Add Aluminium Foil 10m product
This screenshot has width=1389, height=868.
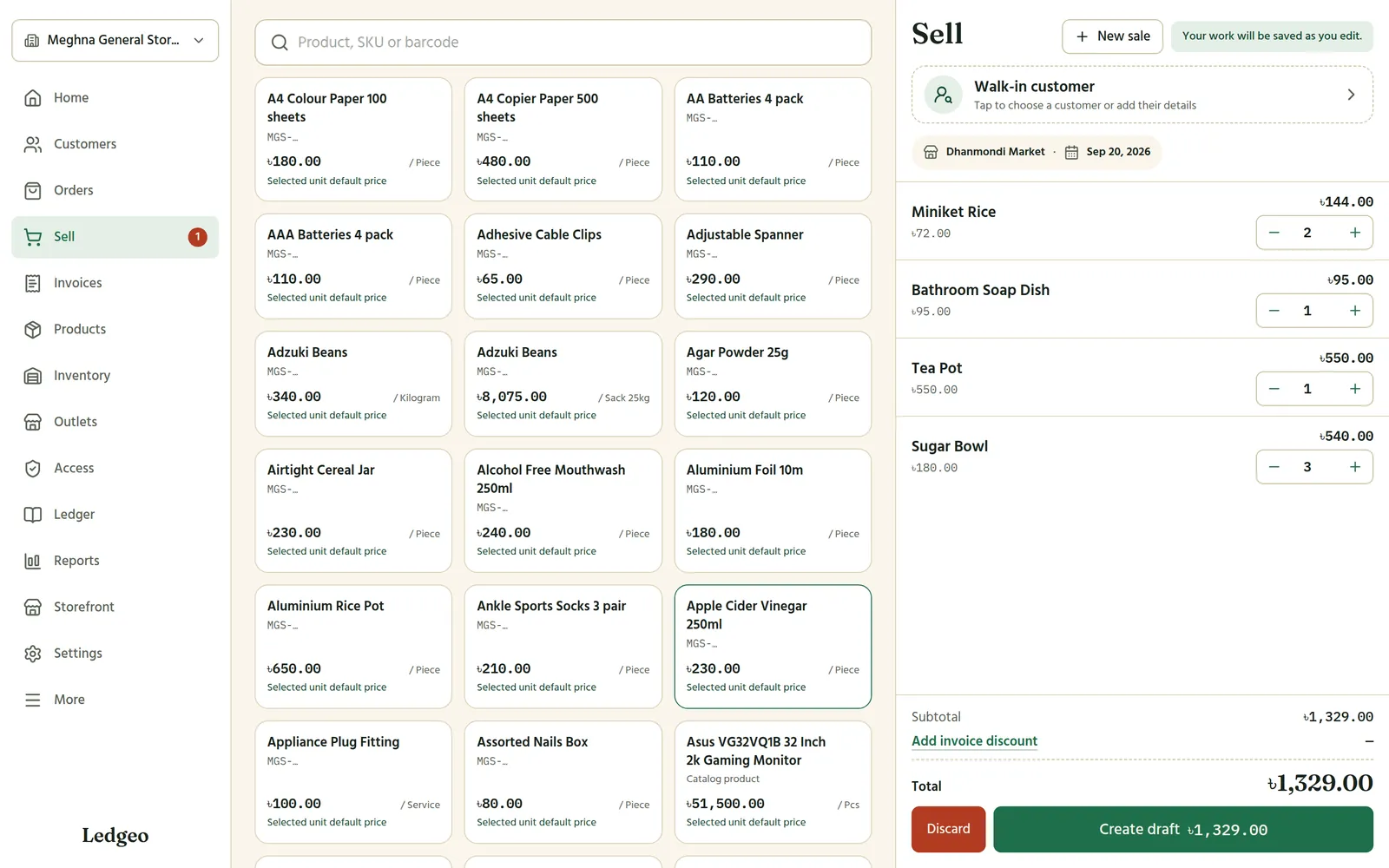point(773,510)
